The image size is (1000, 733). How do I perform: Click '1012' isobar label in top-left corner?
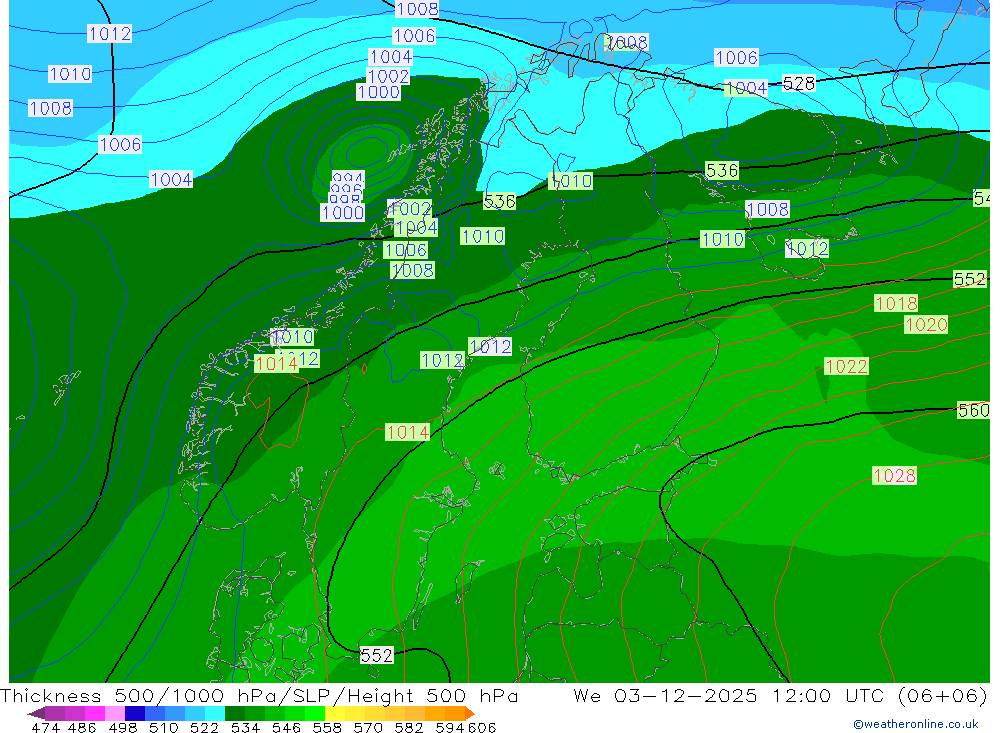pos(110,33)
